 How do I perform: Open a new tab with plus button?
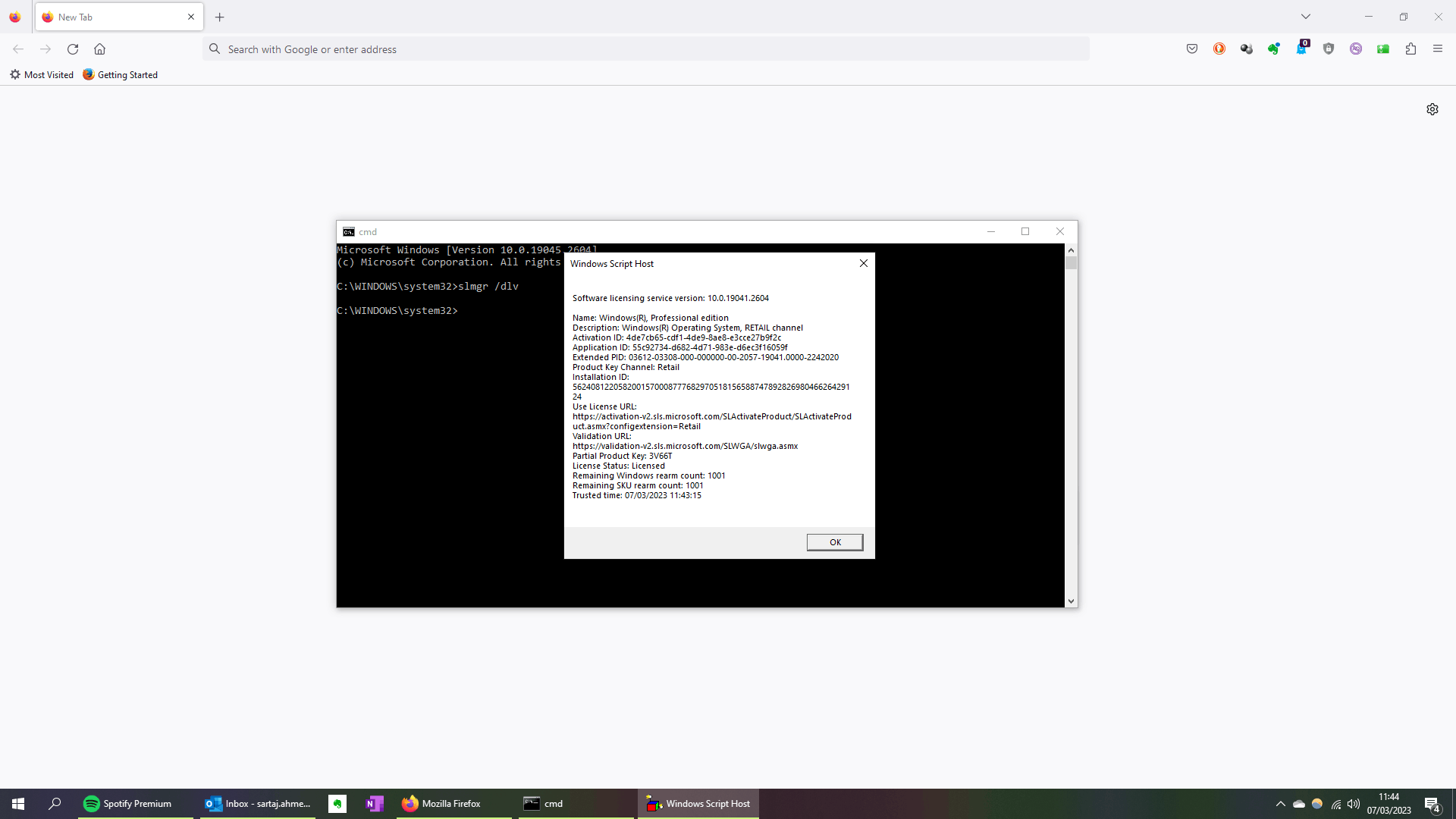(220, 17)
